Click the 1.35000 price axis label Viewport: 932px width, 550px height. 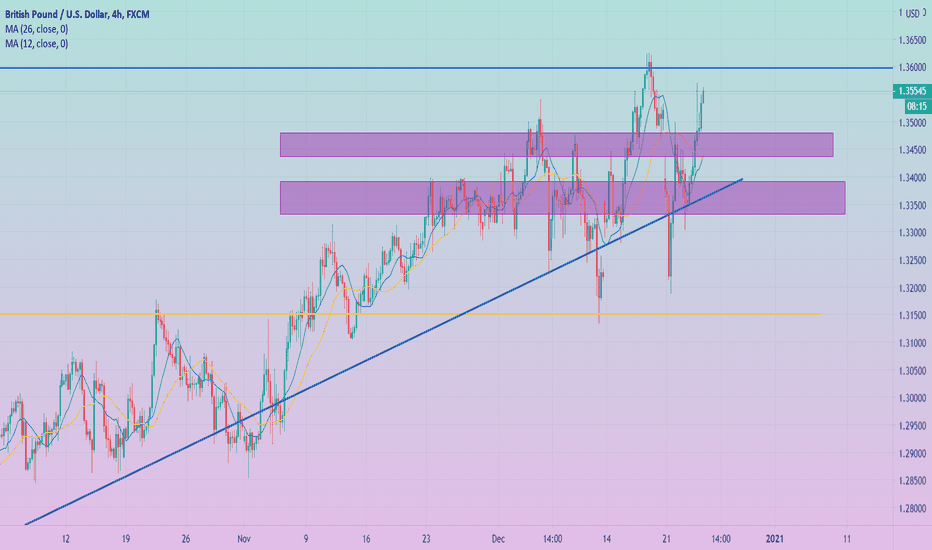pos(912,123)
